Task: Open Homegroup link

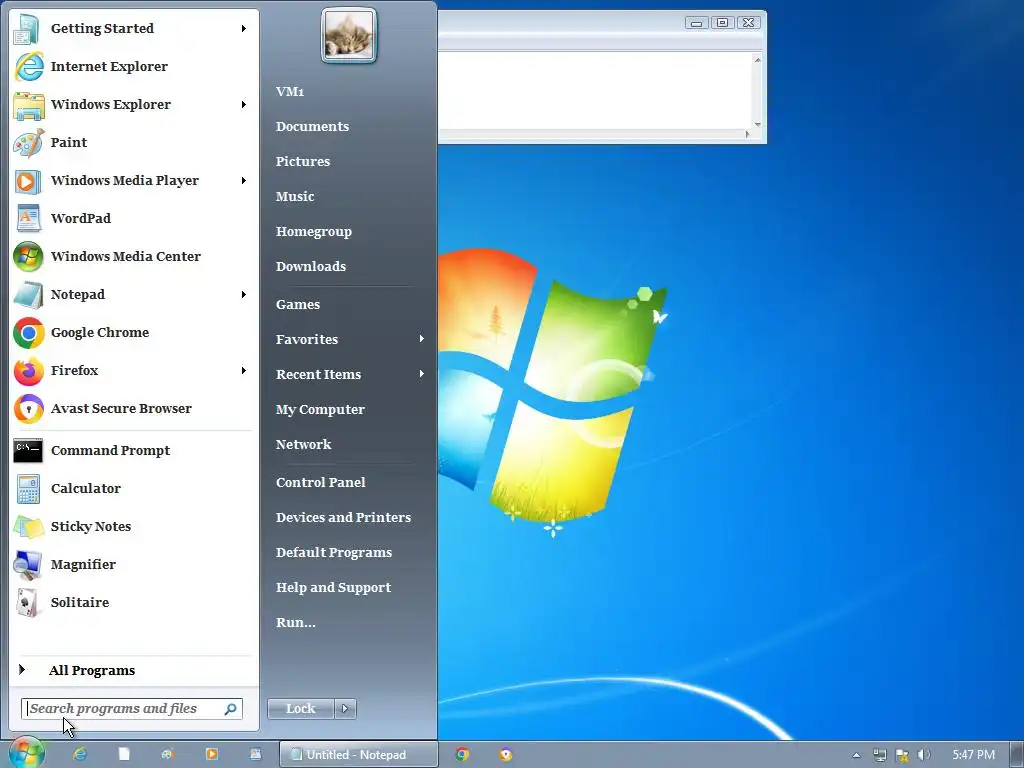Action: tap(313, 232)
